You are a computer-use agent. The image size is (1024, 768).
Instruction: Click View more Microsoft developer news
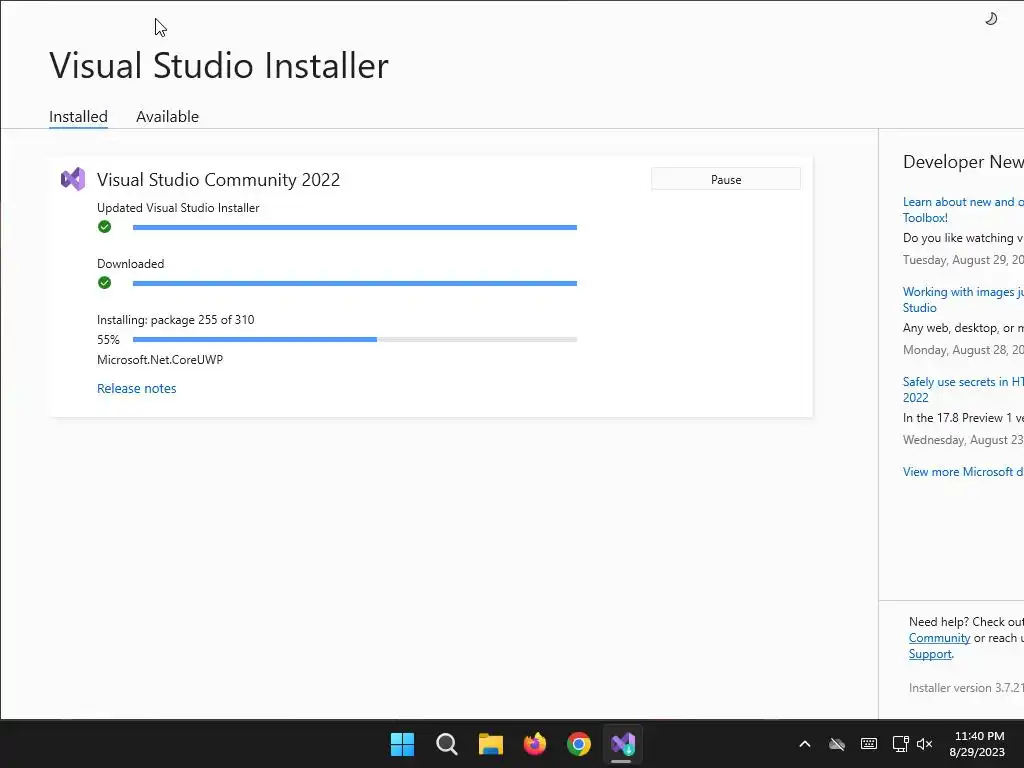(963, 472)
